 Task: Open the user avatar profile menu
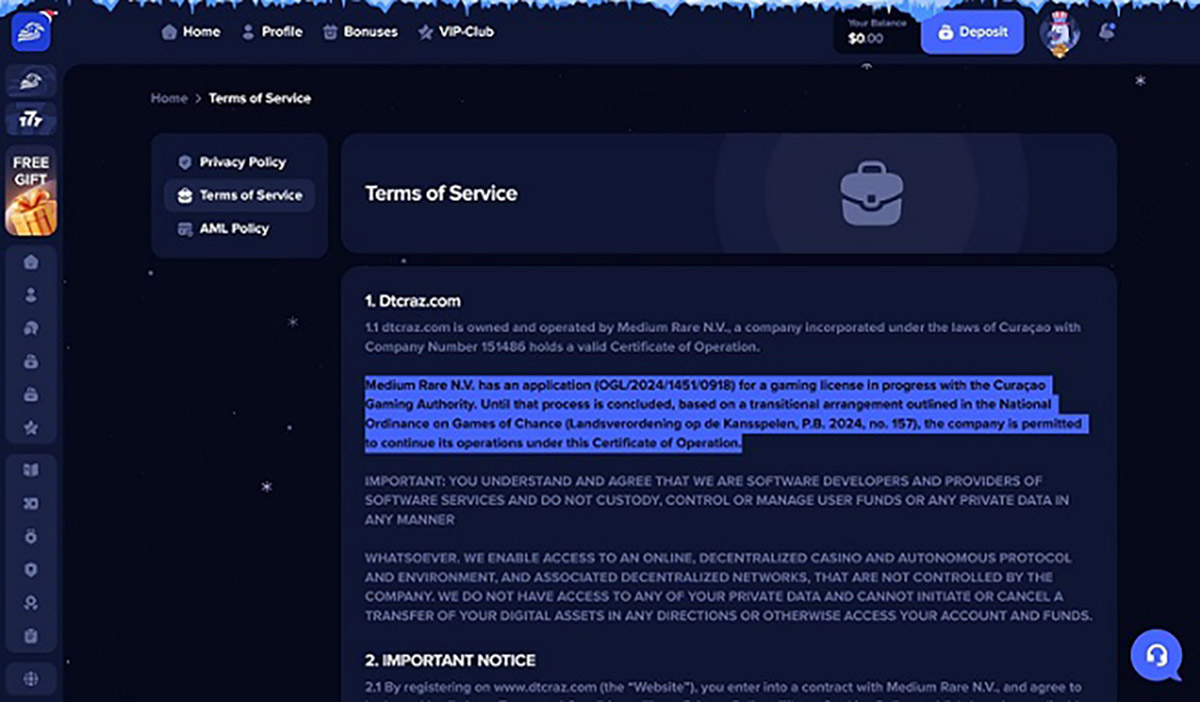(x=1059, y=33)
